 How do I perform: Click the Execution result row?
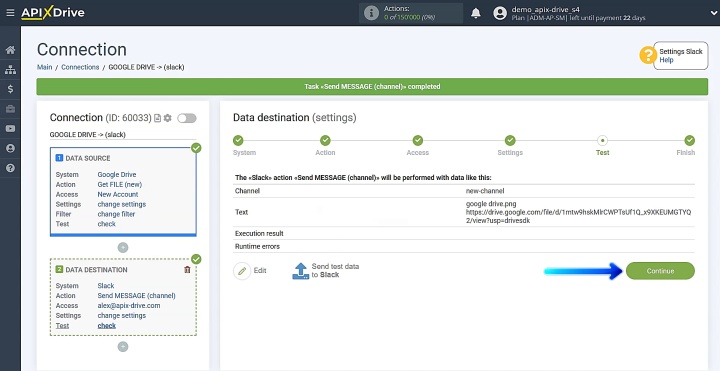click(464, 233)
